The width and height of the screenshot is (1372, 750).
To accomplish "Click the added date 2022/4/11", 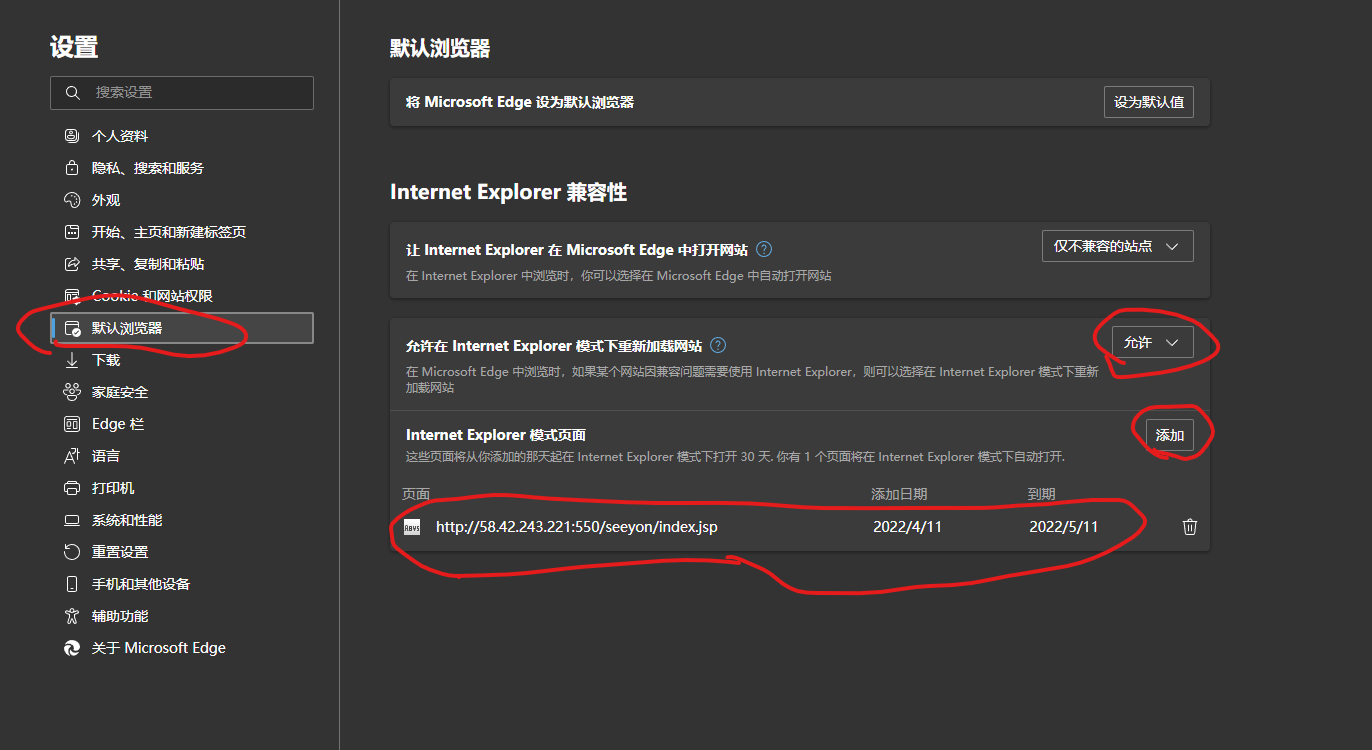I will point(907,527).
